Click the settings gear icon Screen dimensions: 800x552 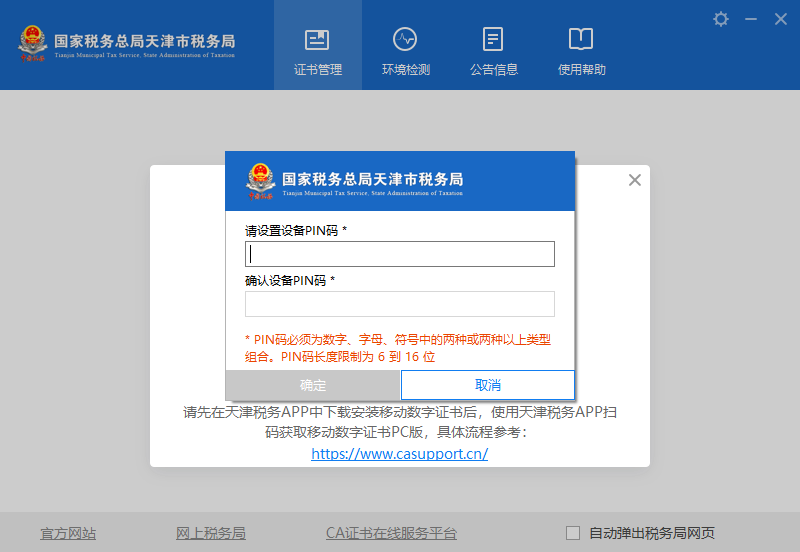coord(720,19)
